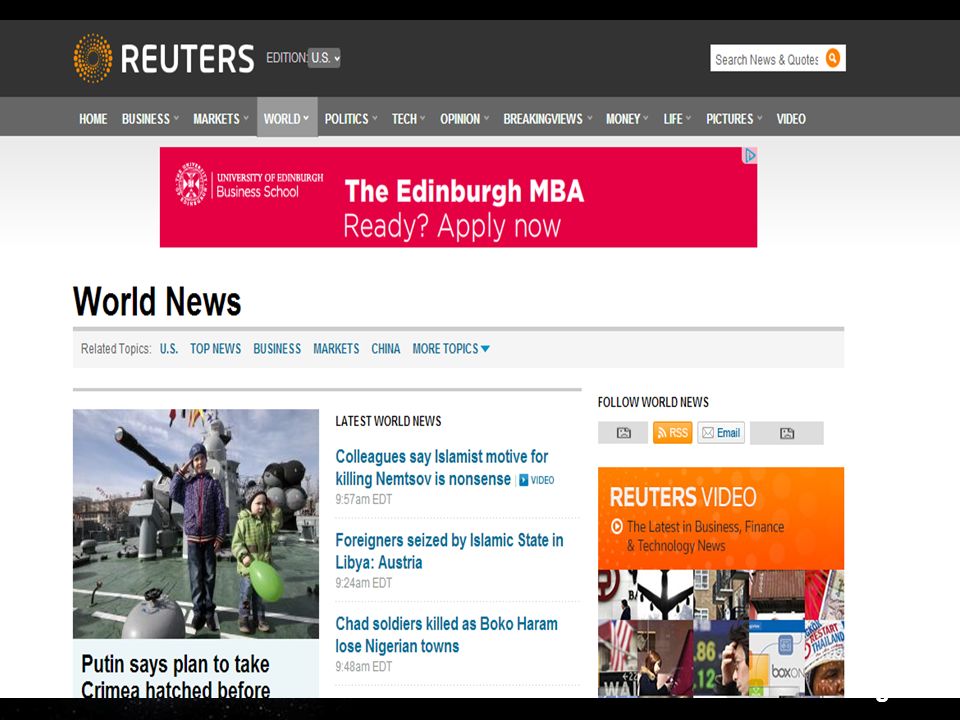Click the broken image button right of Email
Viewport: 960px width, 720px height.
click(x=787, y=433)
